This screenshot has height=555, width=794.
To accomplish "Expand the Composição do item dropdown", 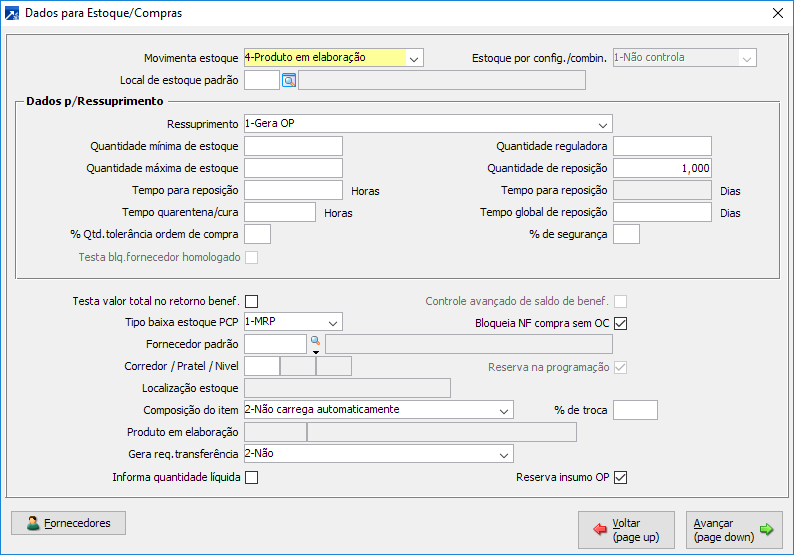I will pyautogui.click(x=503, y=410).
